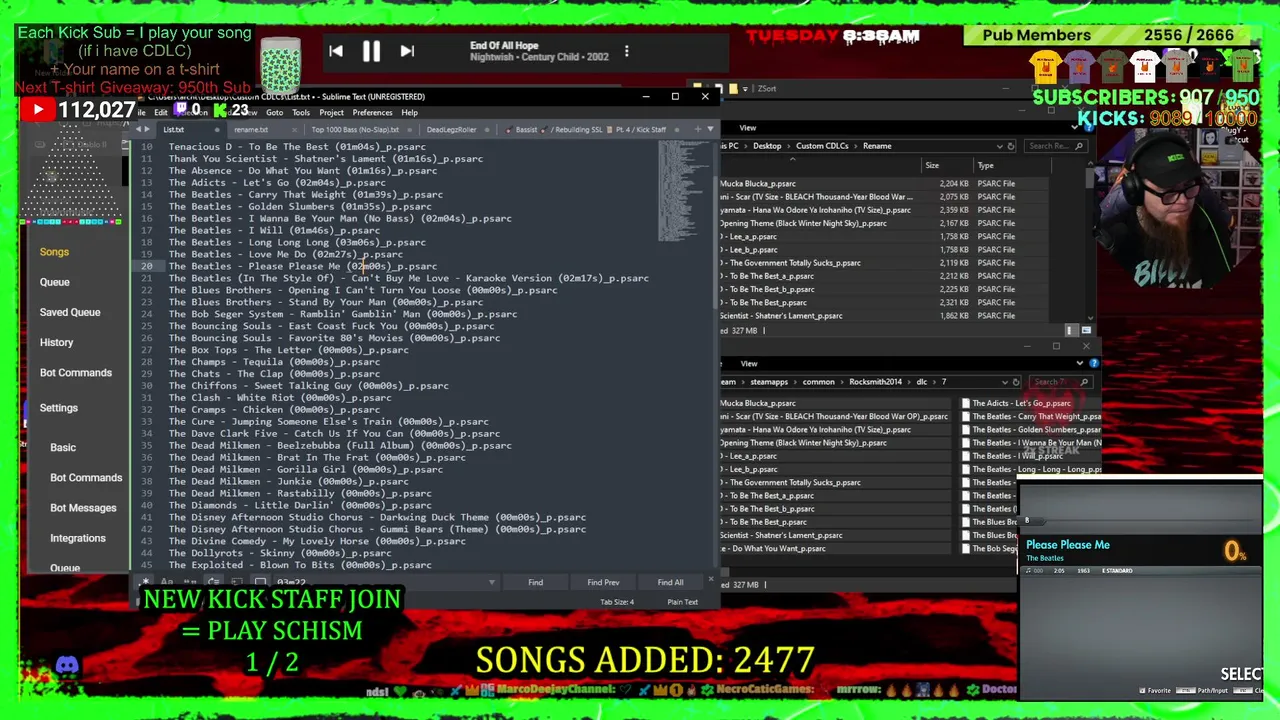Switch to Top 1000 Bass (No-Slap).txt tab

(355, 130)
